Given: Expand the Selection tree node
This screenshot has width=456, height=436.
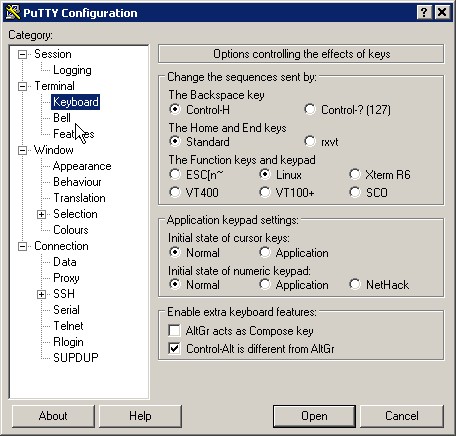Looking at the screenshot, I should [x=41, y=214].
